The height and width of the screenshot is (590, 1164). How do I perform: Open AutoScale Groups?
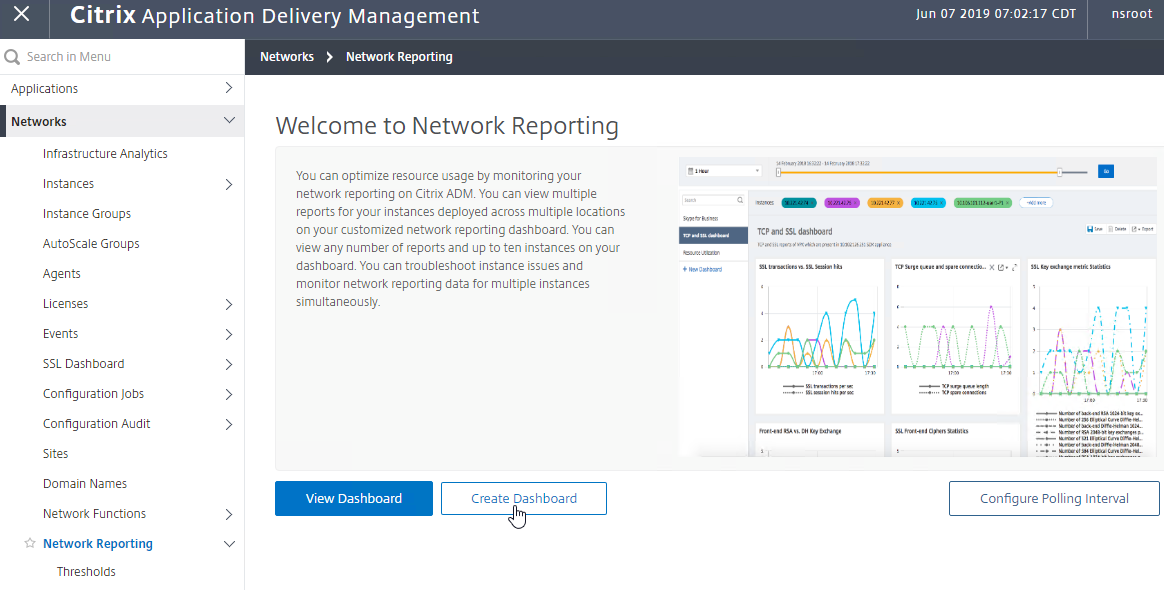point(91,243)
